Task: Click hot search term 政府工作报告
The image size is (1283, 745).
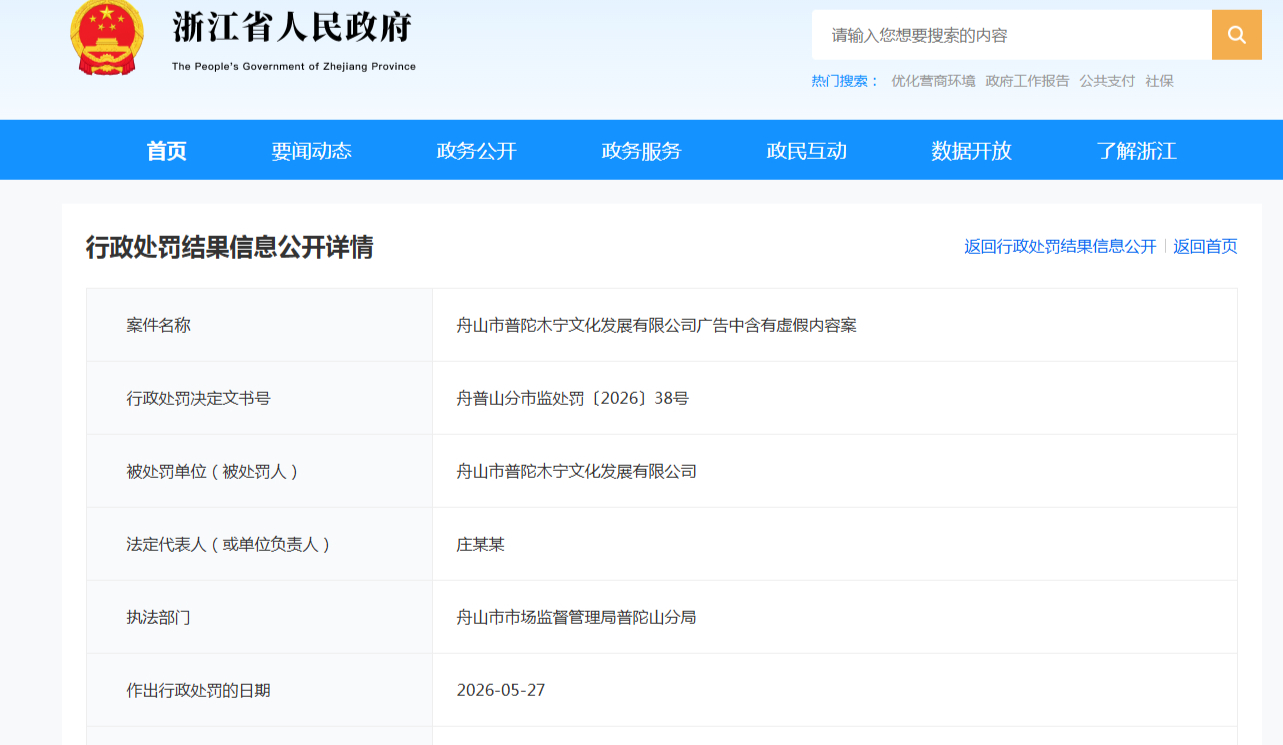Action: point(1027,81)
